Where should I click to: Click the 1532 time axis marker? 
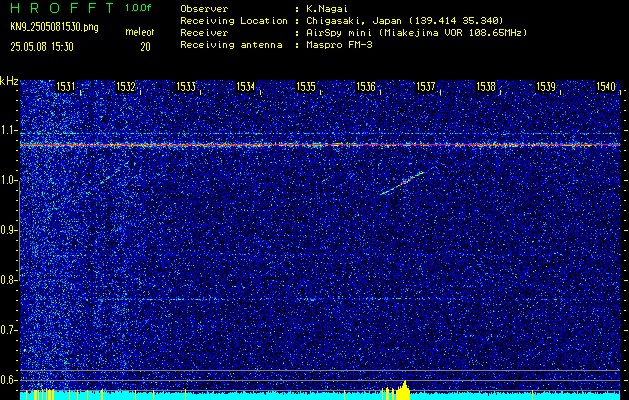click(126, 87)
